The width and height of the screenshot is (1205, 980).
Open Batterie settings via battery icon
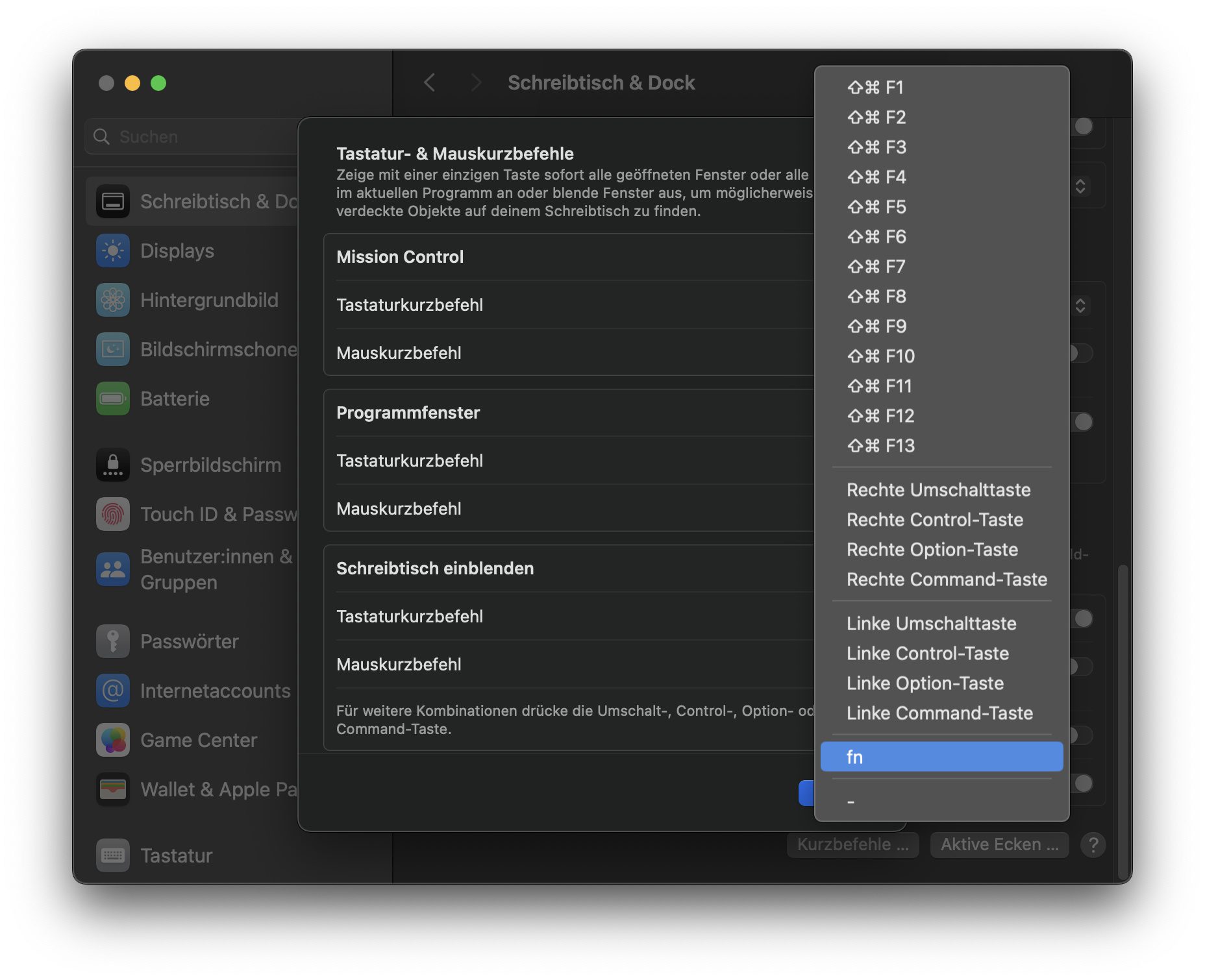point(113,399)
